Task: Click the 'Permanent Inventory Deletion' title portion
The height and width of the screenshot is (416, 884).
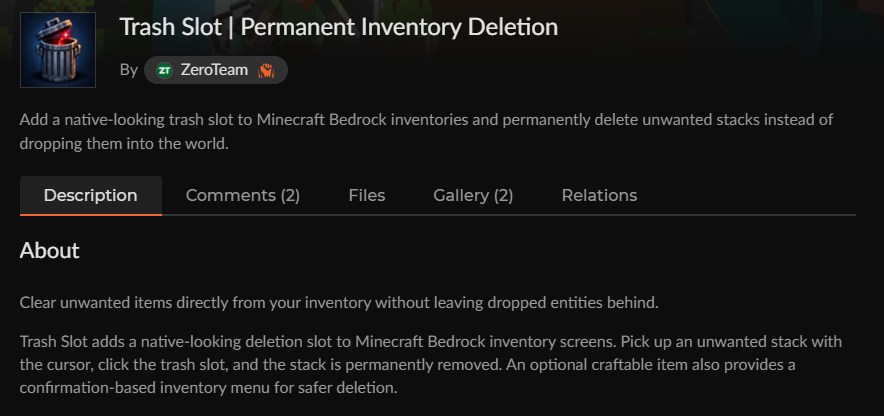Action: point(399,27)
